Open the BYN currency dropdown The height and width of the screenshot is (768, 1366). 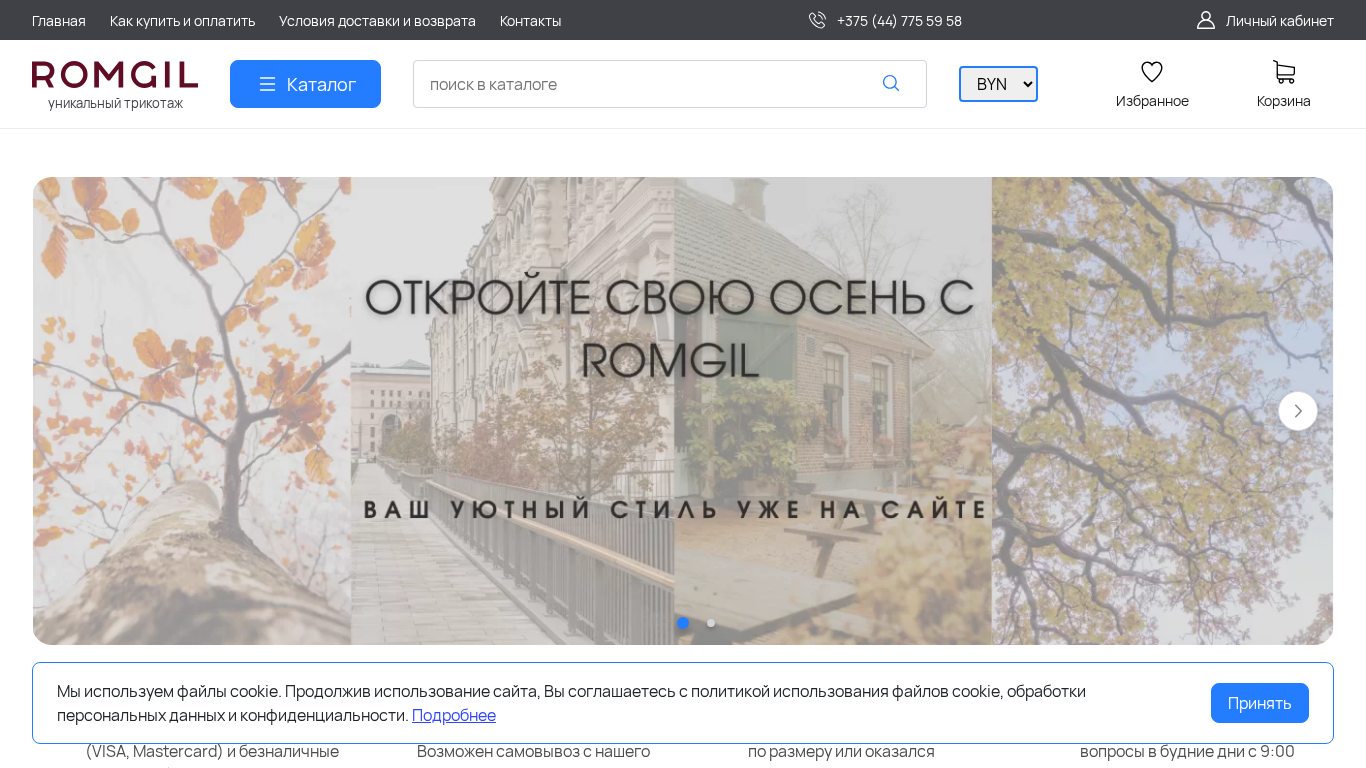point(998,84)
